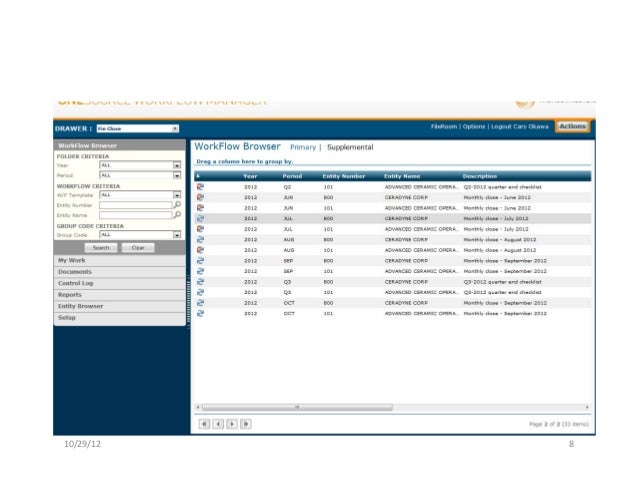Image resolution: width=638 pixels, height=493 pixels.
Task: Click the sort arrow in first column header
Action: click(198, 176)
